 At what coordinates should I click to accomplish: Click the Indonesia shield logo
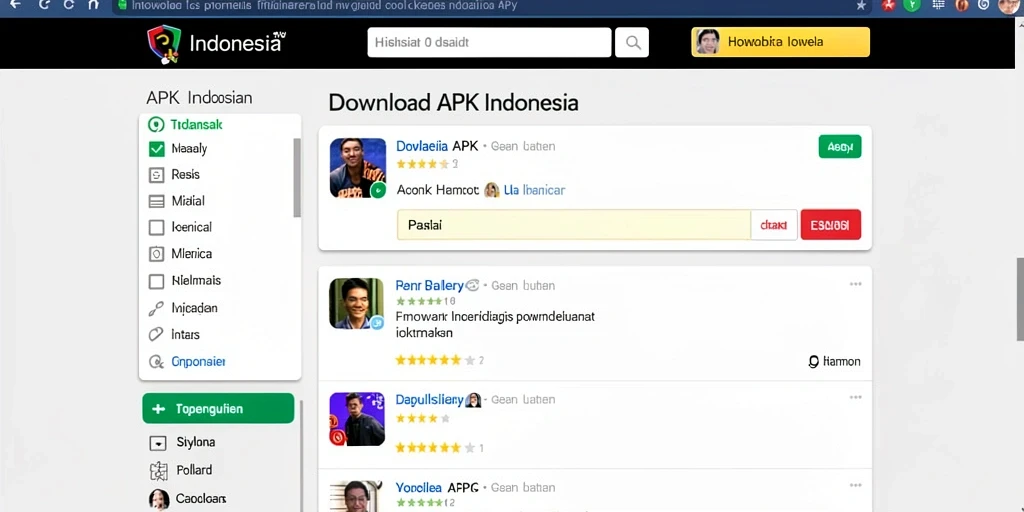pyautogui.click(x=164, y=44)
